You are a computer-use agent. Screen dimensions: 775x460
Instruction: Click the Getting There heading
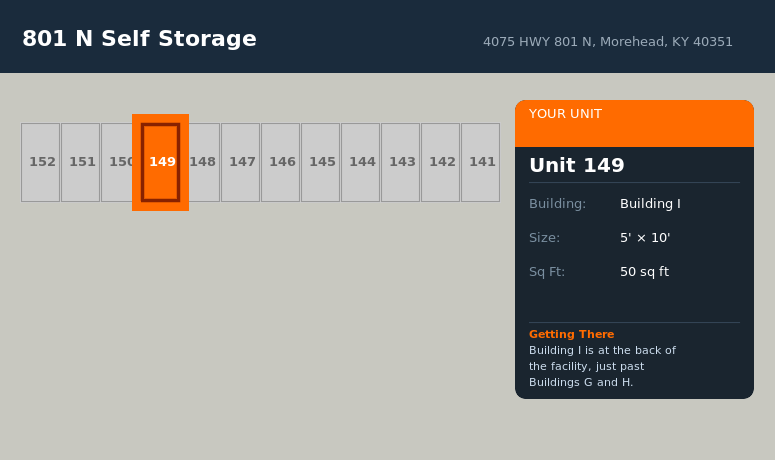(x=571, y=334)
